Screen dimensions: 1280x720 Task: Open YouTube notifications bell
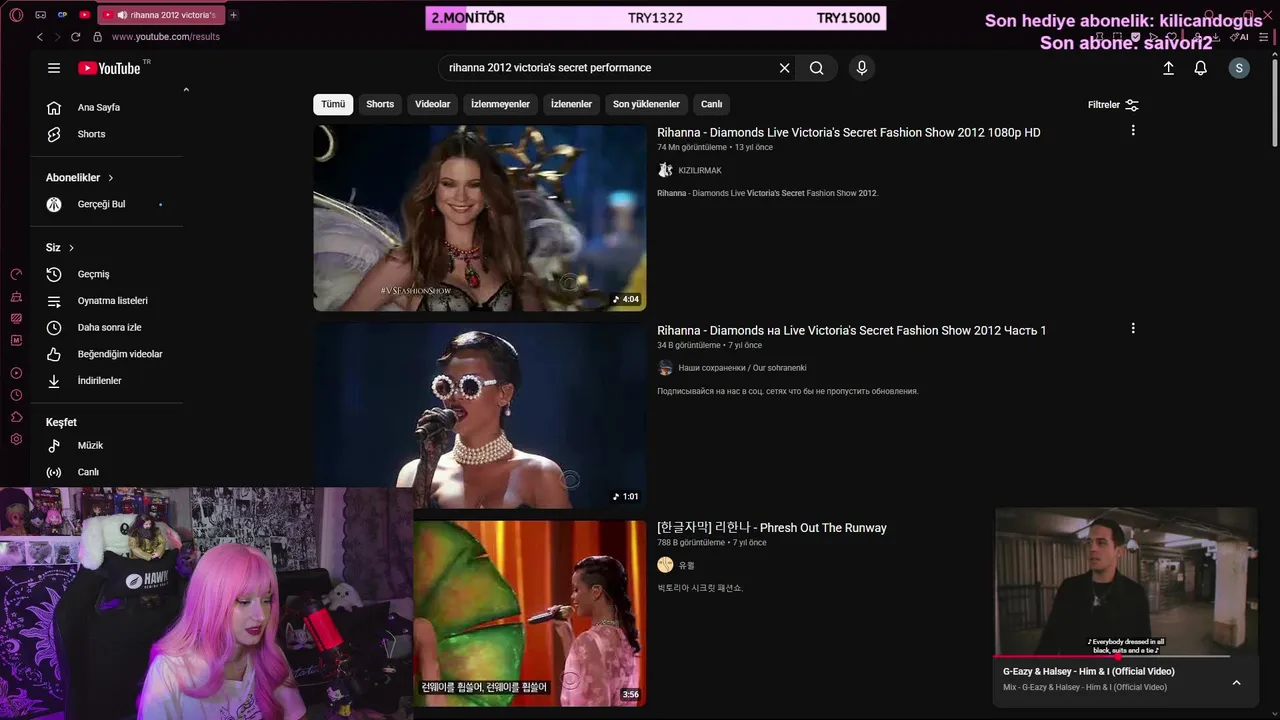[x=1201, y=68]
